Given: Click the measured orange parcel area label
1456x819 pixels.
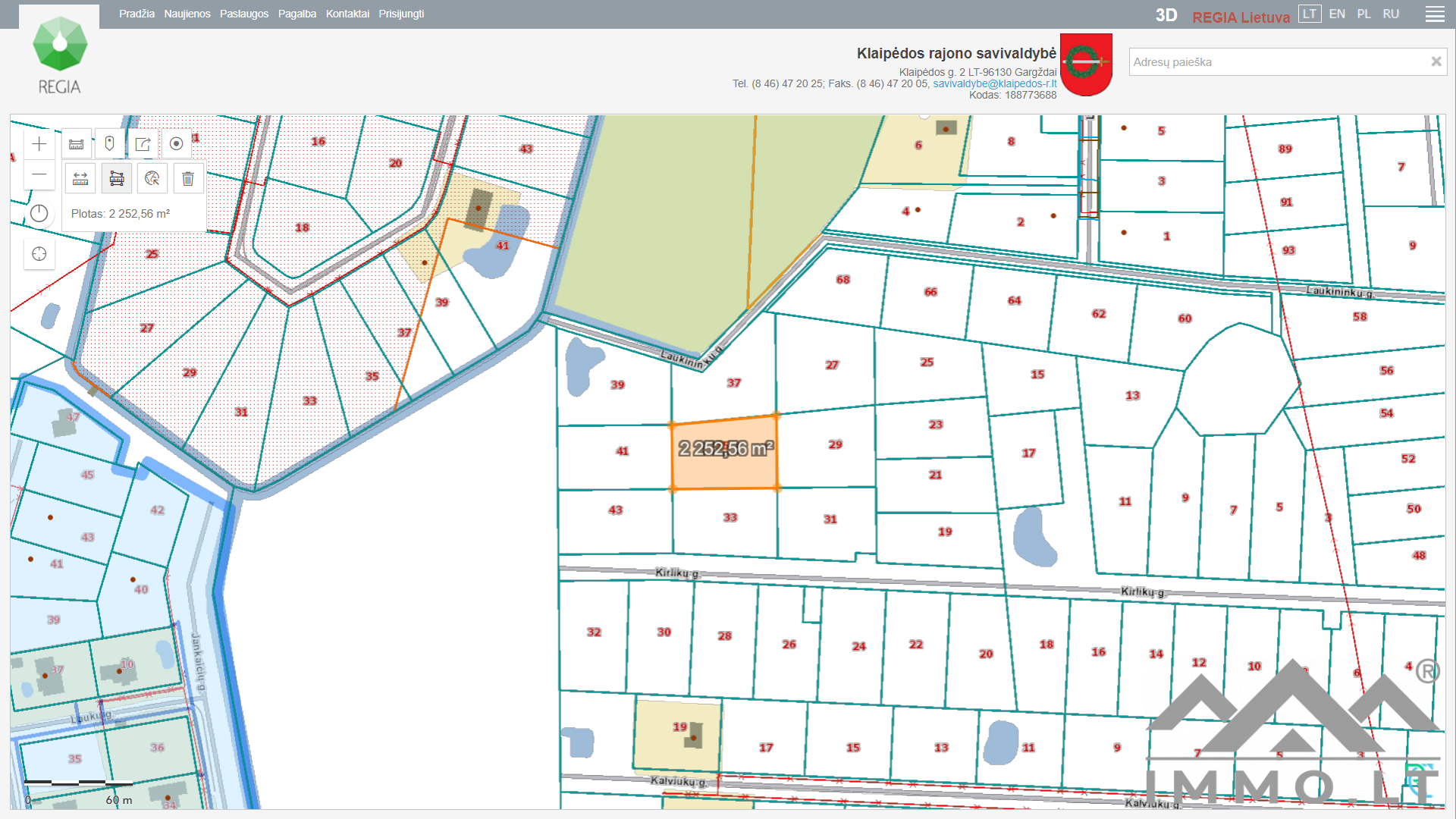Looking at the screenshot, I should click(726, 449).
